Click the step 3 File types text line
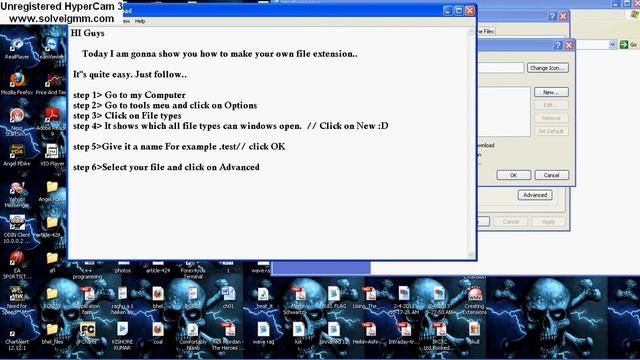 pyautogui.click(x=127, y=116)
